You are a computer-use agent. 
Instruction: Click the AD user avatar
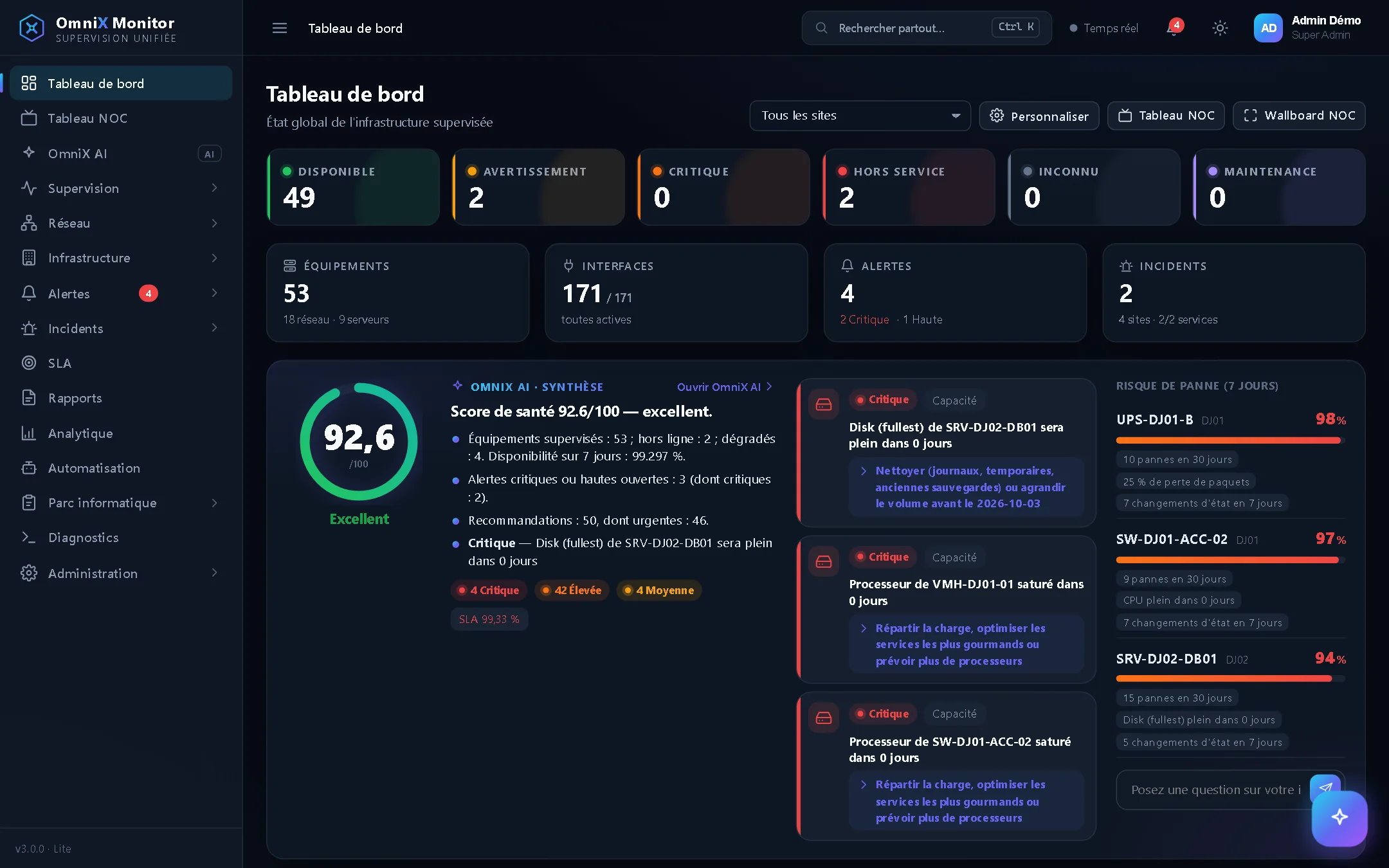click(x=1268, y=28)
